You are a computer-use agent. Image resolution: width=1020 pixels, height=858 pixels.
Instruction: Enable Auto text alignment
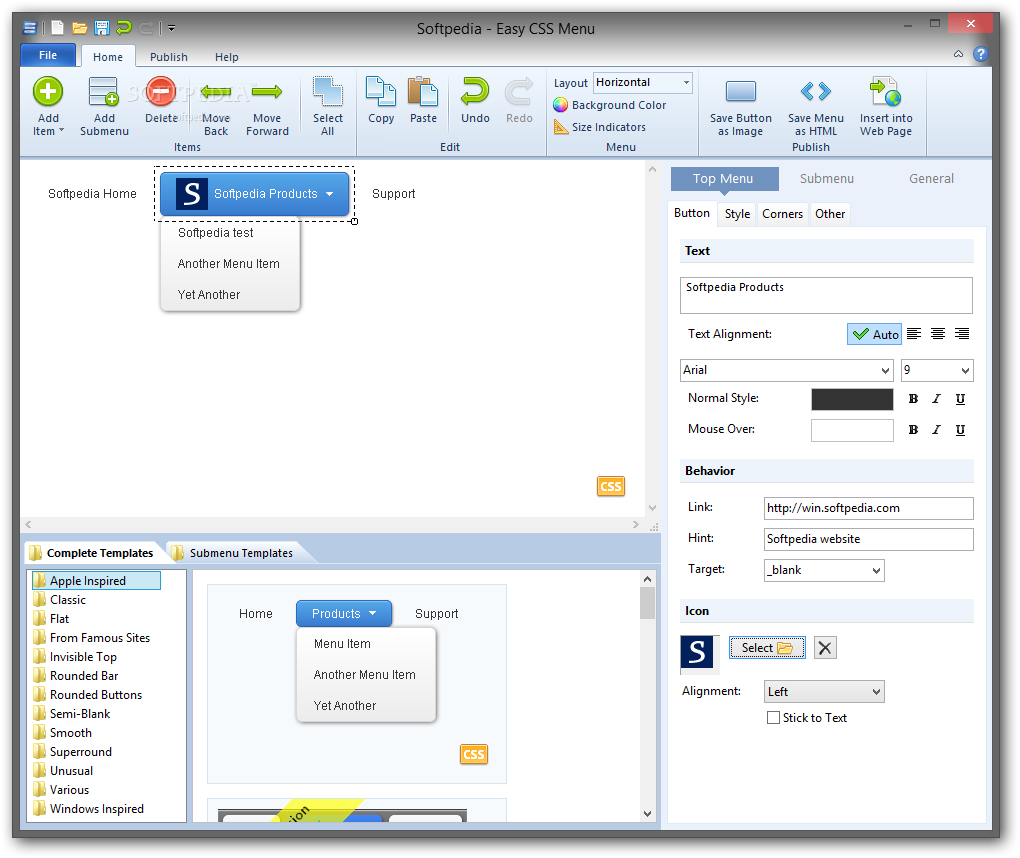tap(874, 334)
